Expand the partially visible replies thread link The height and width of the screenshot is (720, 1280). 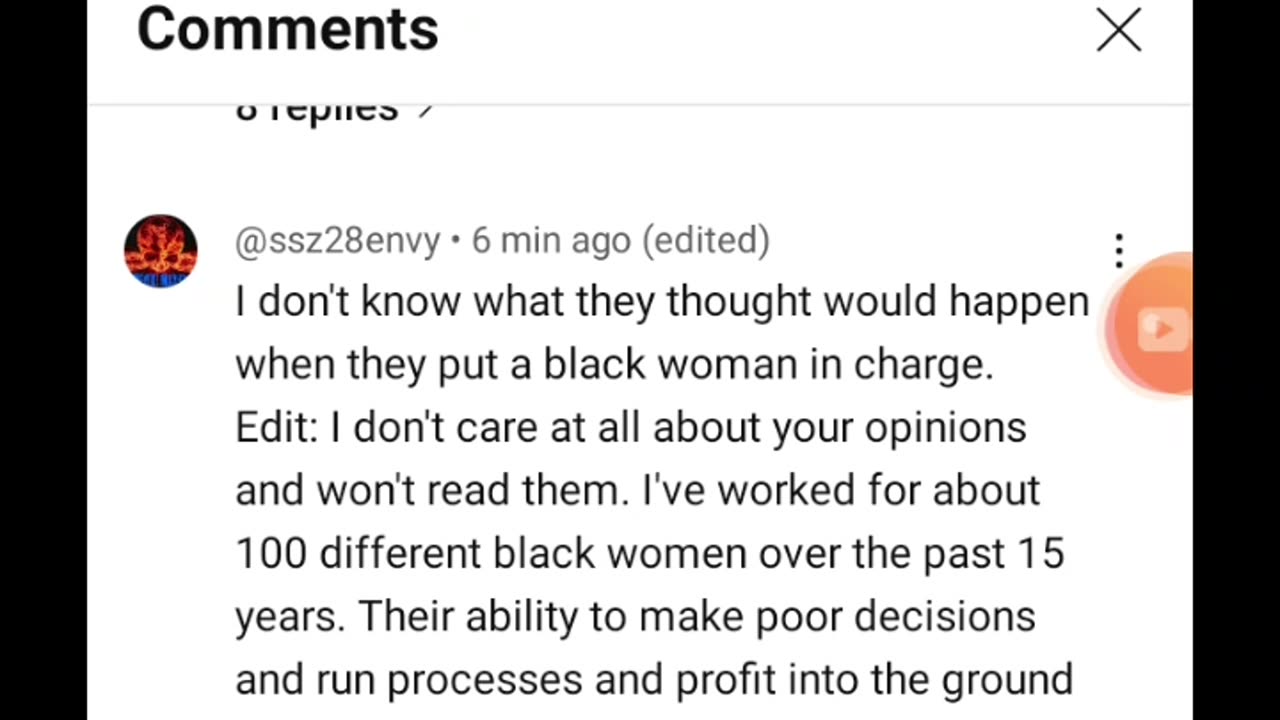point(316,110)
